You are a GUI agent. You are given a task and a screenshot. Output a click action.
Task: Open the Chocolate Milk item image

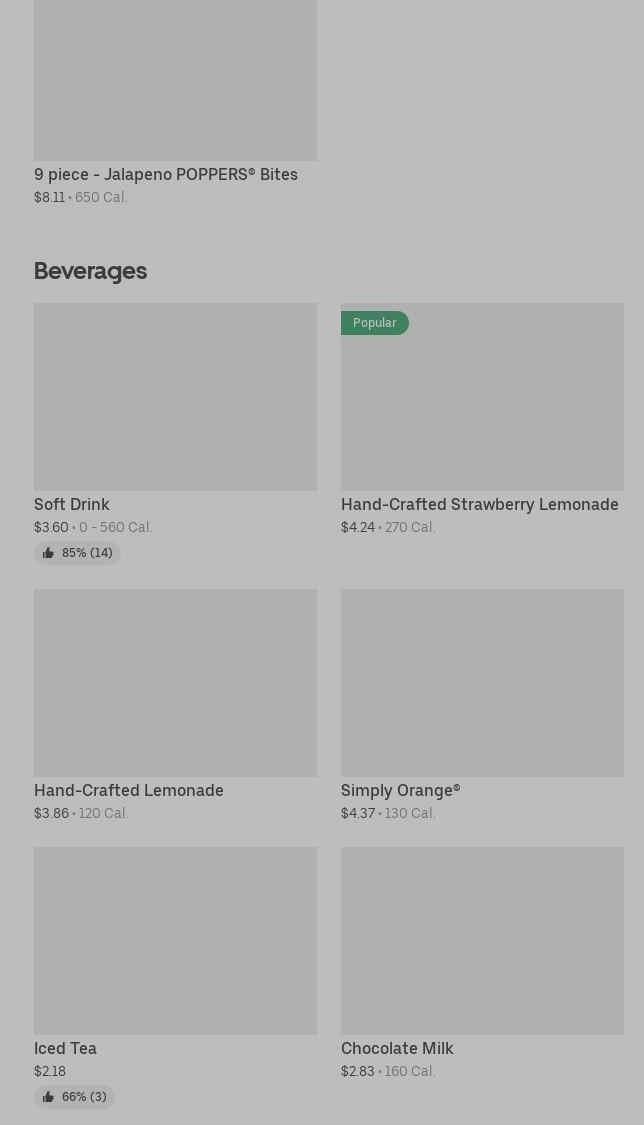(482, 941)
